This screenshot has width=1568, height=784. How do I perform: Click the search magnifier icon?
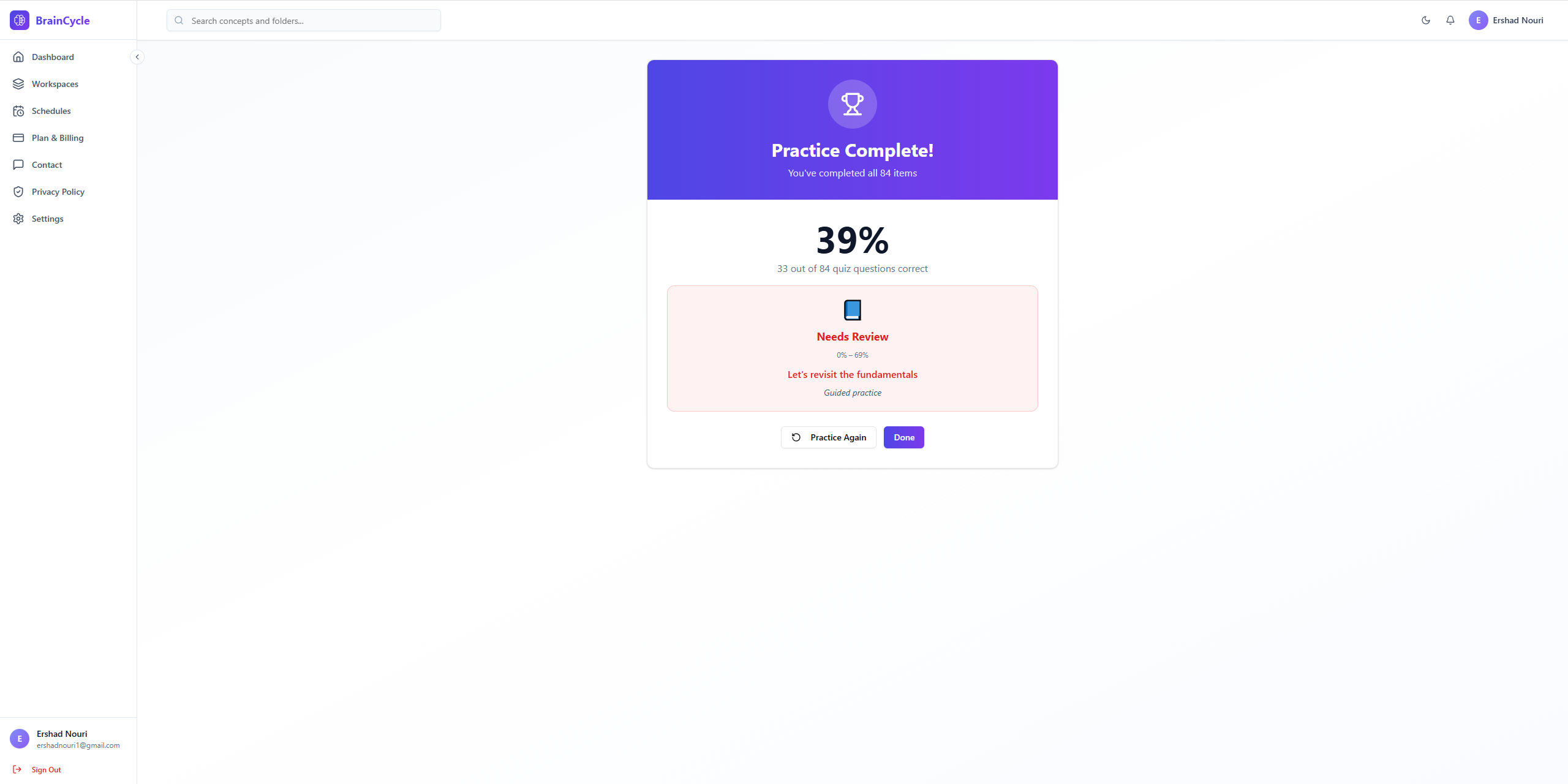[x=179, y=20]
